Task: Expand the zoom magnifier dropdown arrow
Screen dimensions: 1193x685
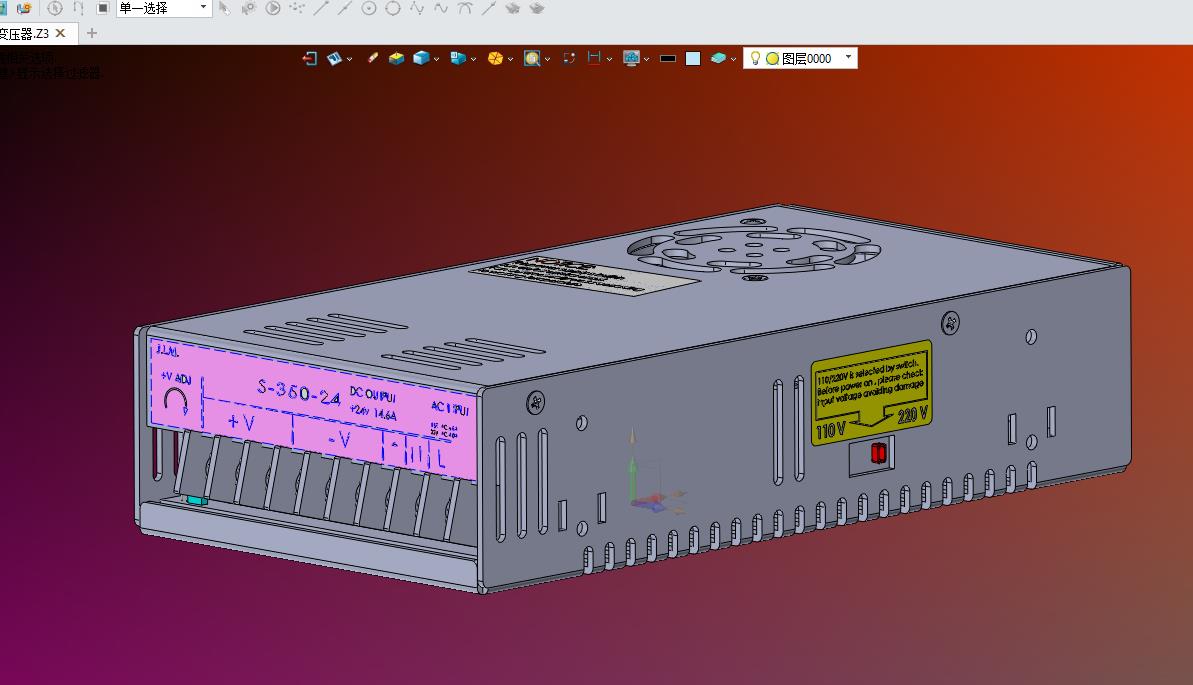Action: (x=547, y=59)
